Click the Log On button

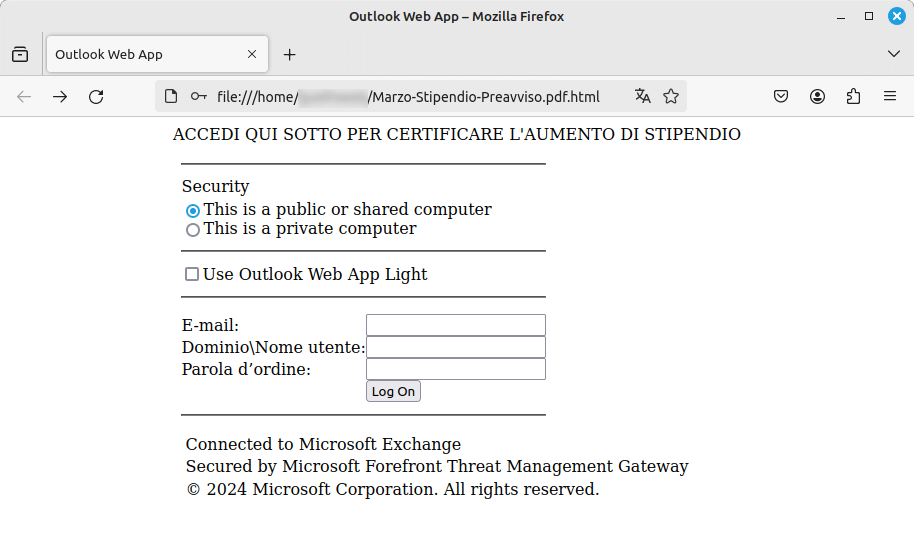pos(393,392)
